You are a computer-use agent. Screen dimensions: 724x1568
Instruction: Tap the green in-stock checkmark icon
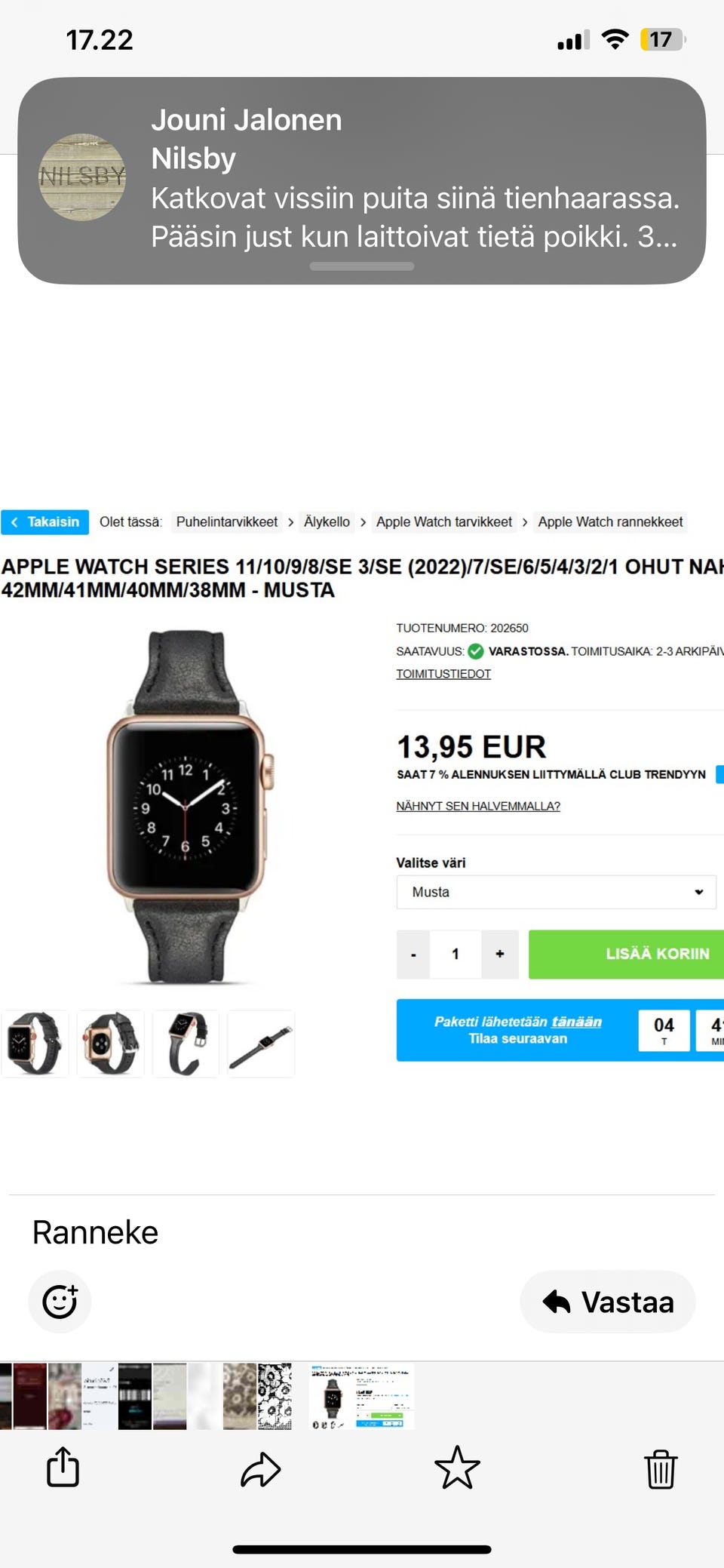tap(476, 651)
